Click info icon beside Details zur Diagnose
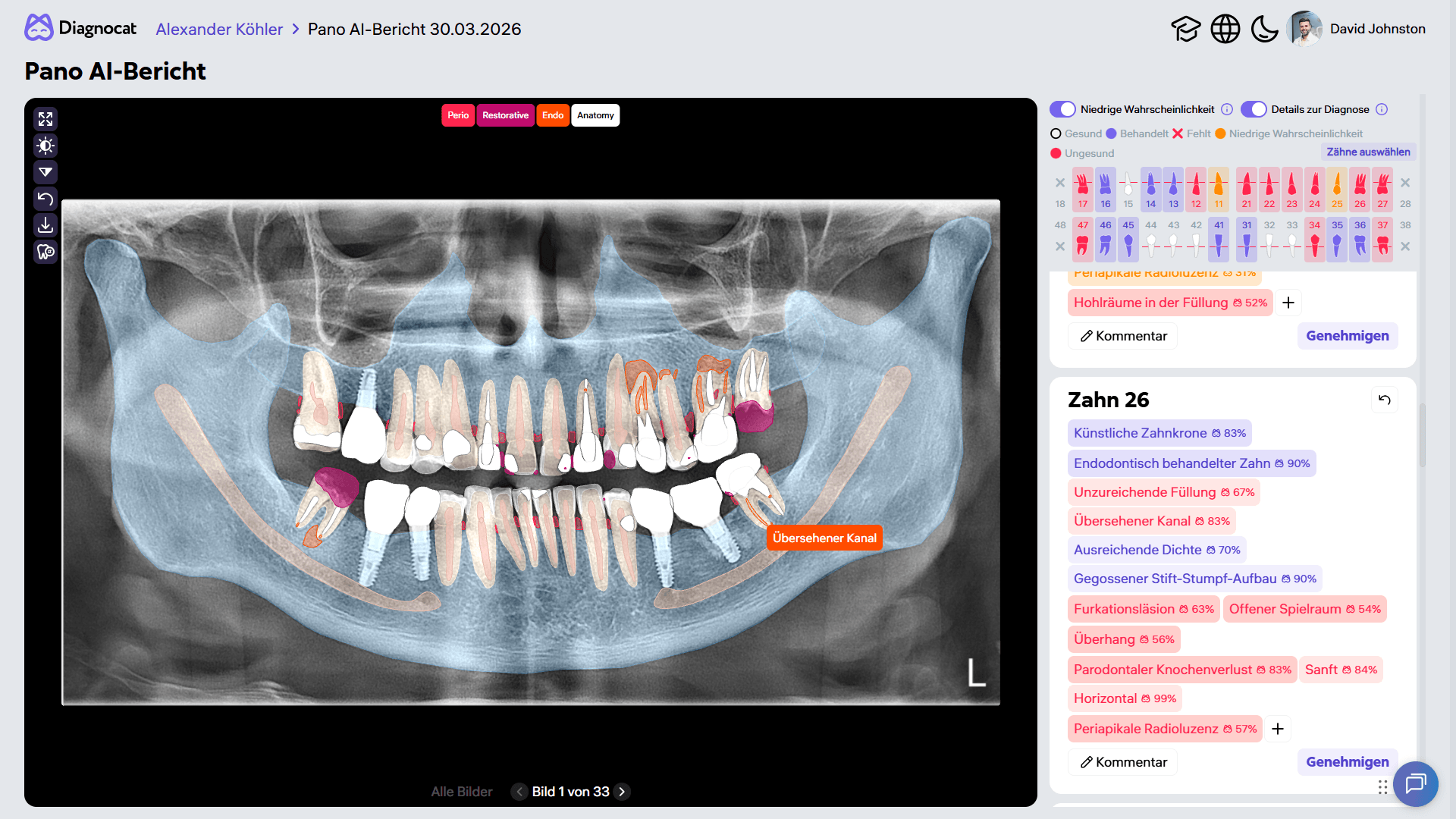 tap(1382, 109)
